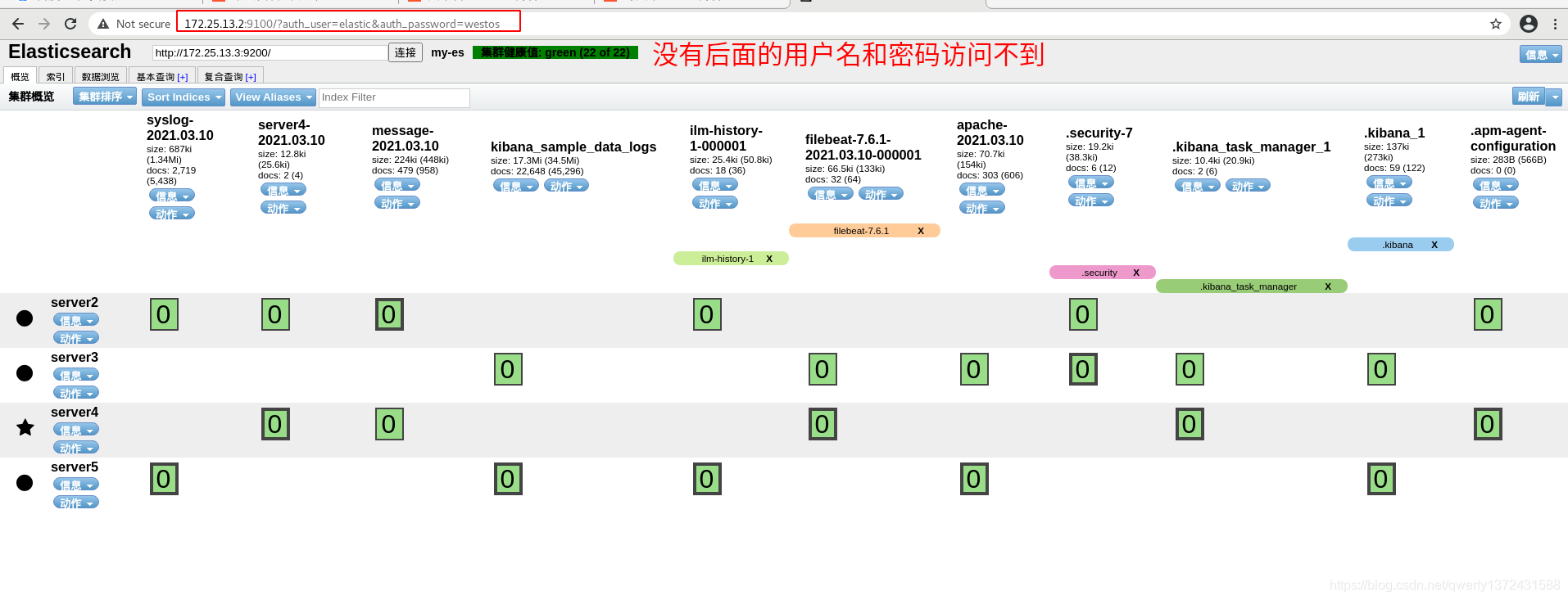Viewport: 1568px width, 600px height.
Task: Open refresh interval dropdown arrow
Action: tap(1554, 97)
